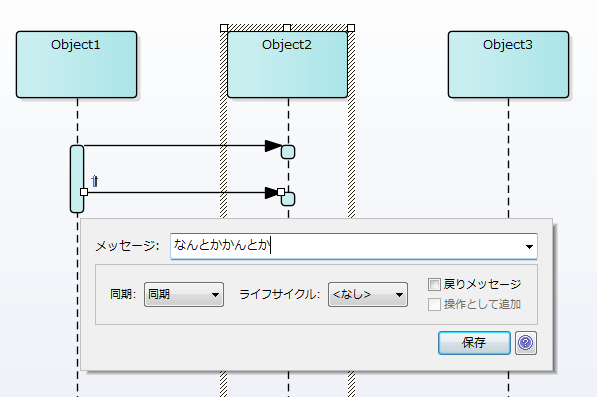Click the small blue up-arrow icon near Object1 activation
Screen dimensions: 597x397
[94, 181]
